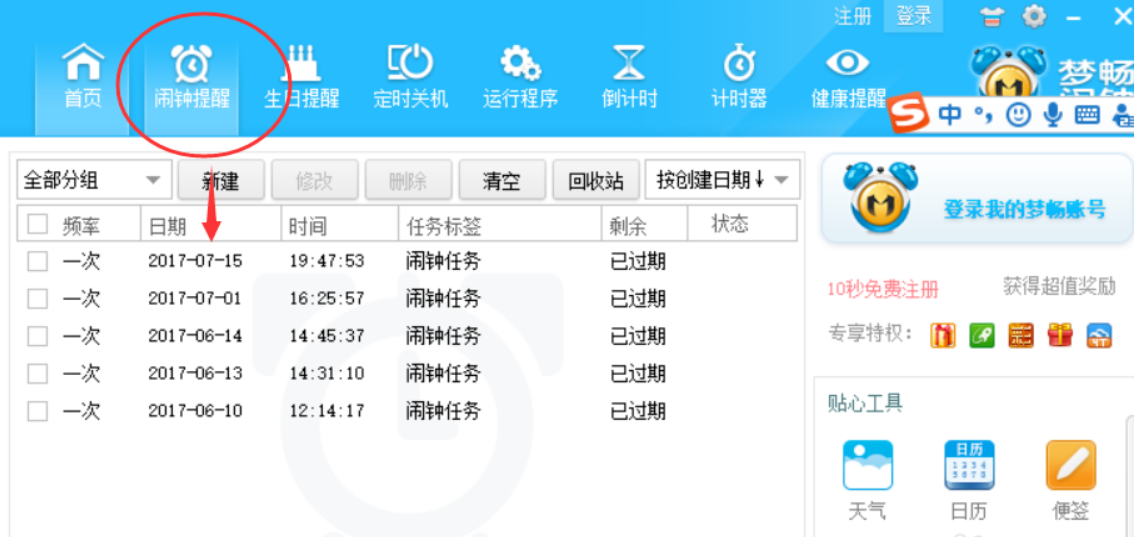
Task: Open the 天气 weather tool
Action: click(x=868, y=481)
